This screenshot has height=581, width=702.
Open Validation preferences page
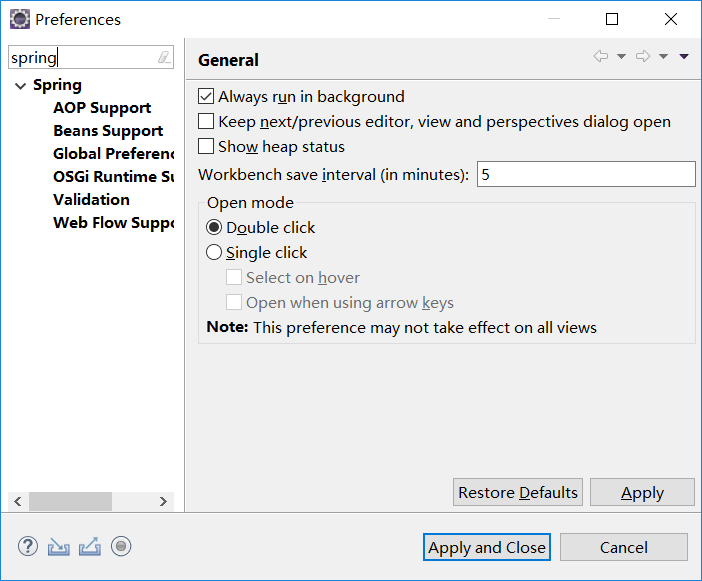pos(91,200)
